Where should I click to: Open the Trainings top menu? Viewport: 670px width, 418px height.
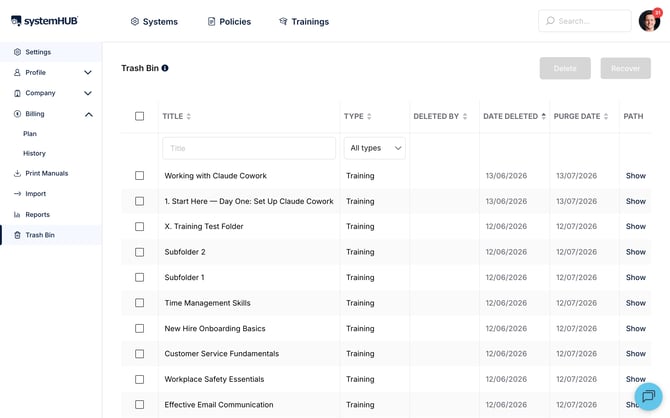(x=304, y=21)
